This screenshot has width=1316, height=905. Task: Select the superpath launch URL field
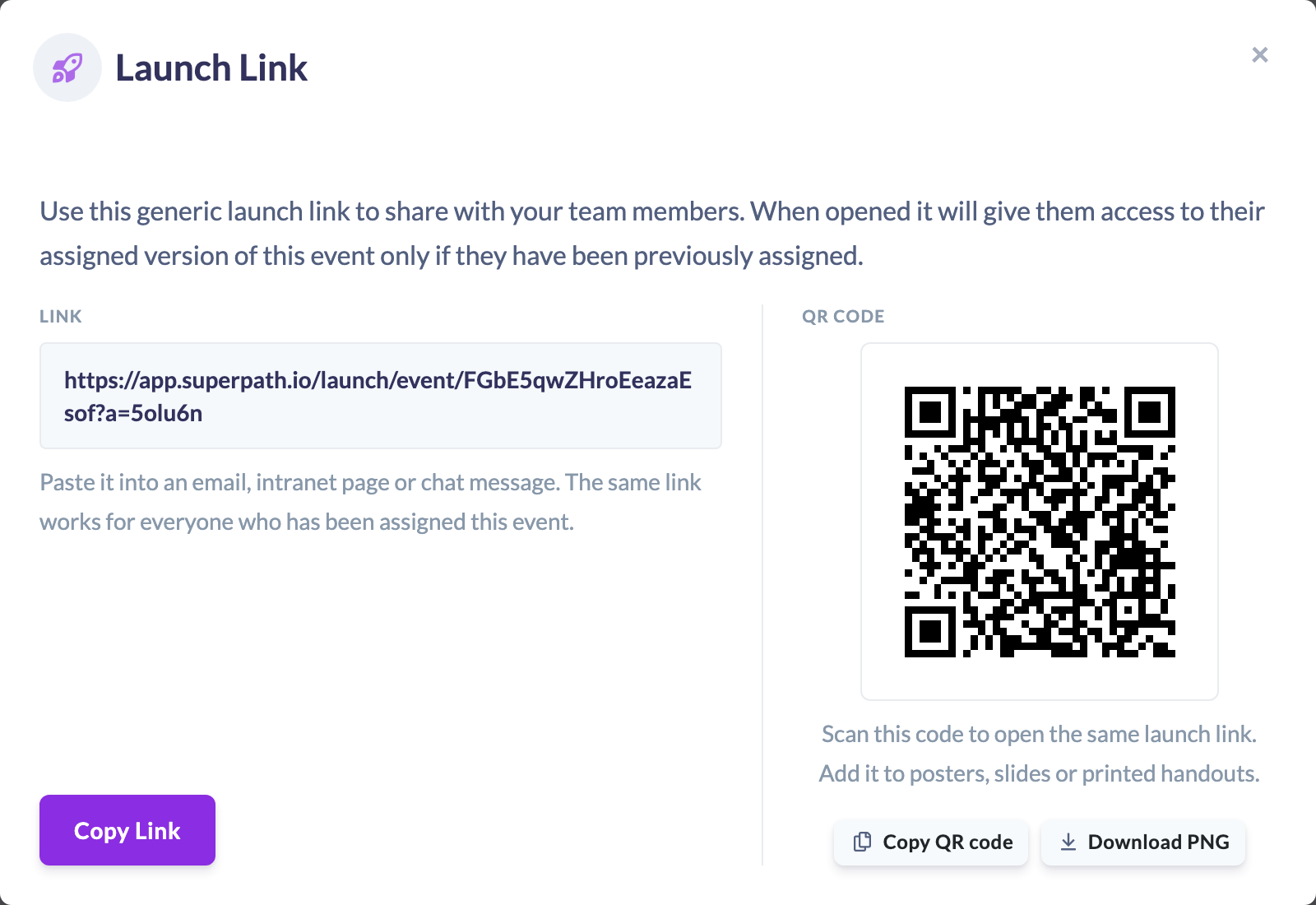[381, 396]
